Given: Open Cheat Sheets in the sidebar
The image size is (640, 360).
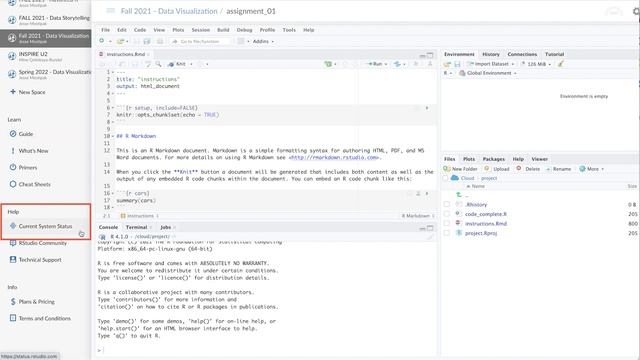Looking at the screenshot, I should pyautogui.click(x=34, y=184).
